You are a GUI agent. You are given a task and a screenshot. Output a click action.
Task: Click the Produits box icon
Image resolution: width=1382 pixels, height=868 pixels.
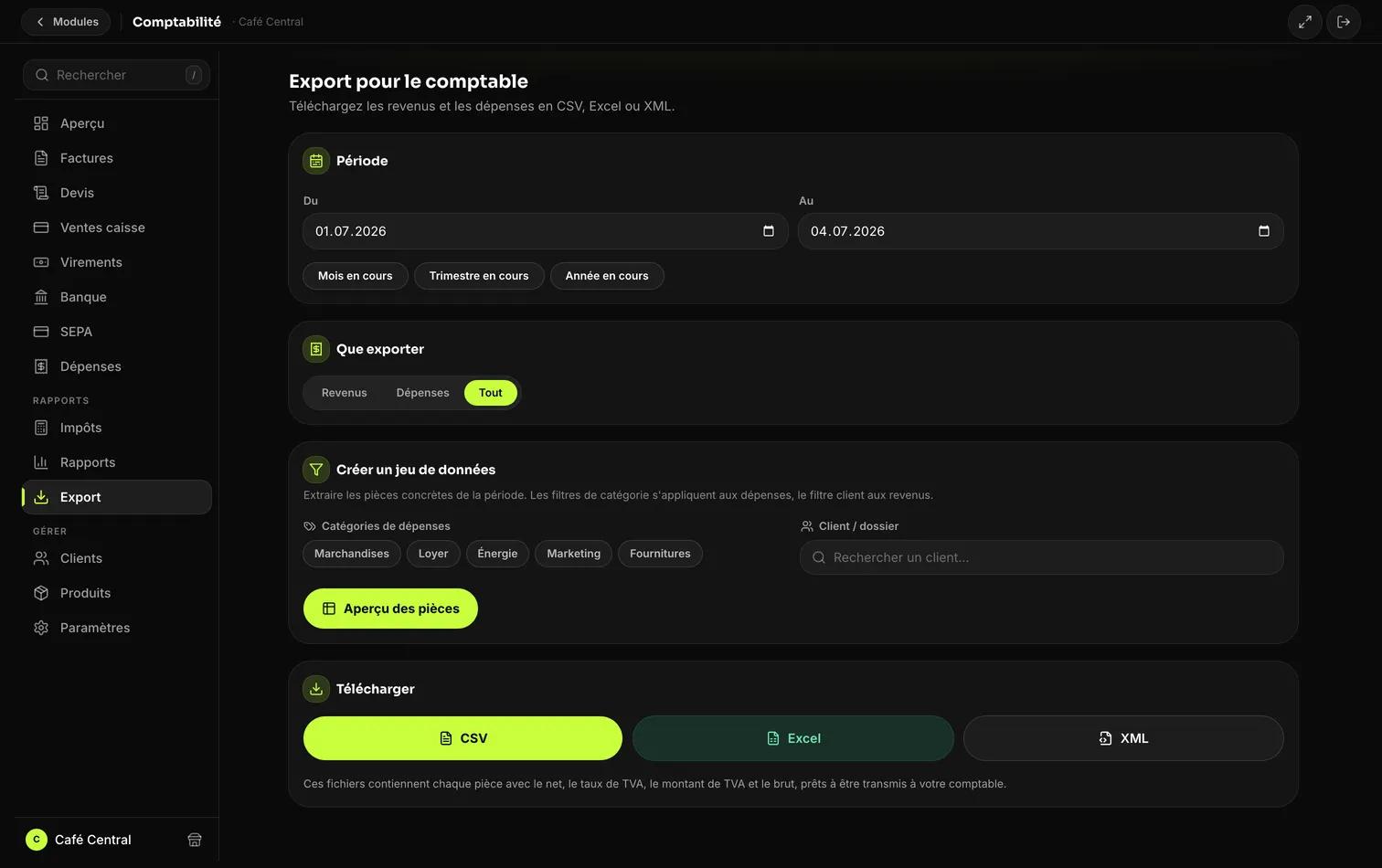point(41,593)
